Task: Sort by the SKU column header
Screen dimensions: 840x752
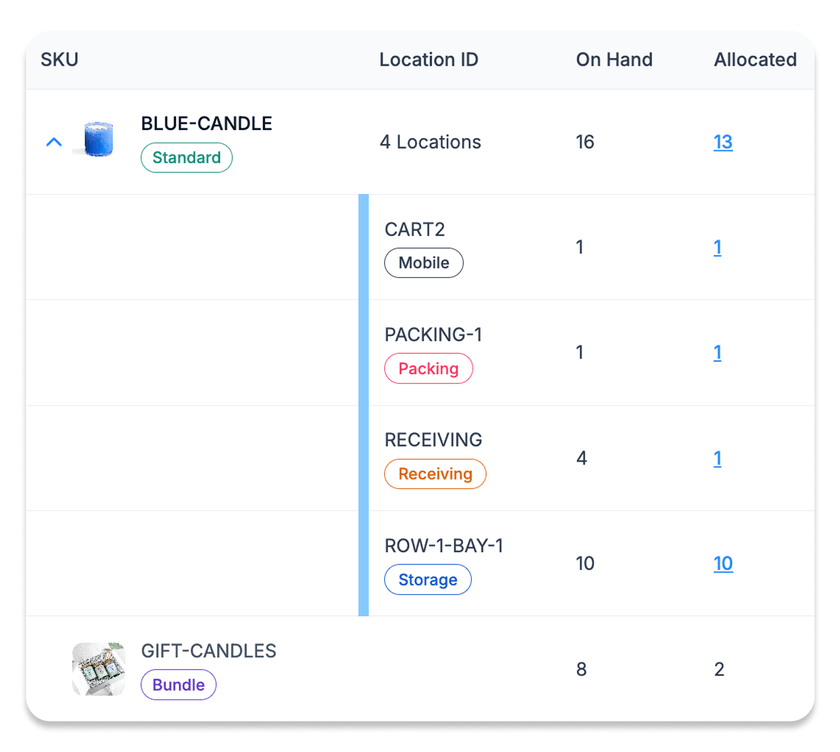Action: [59, 60]
